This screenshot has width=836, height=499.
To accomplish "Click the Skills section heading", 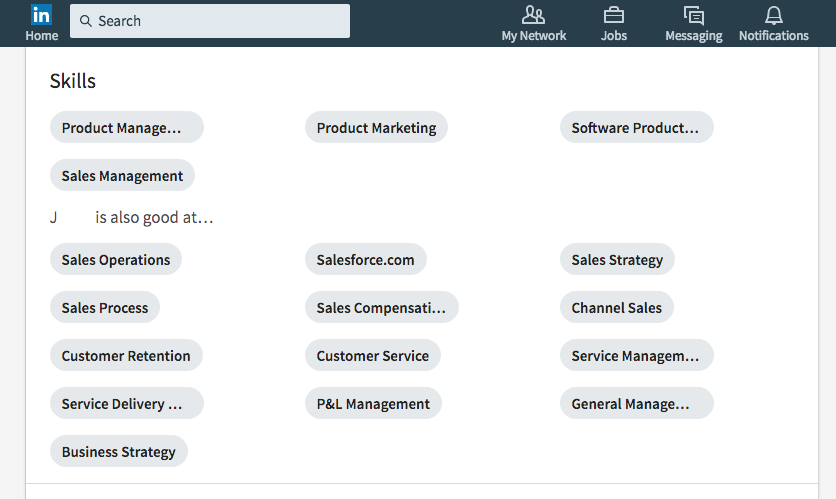I will [x=73, y=81].
